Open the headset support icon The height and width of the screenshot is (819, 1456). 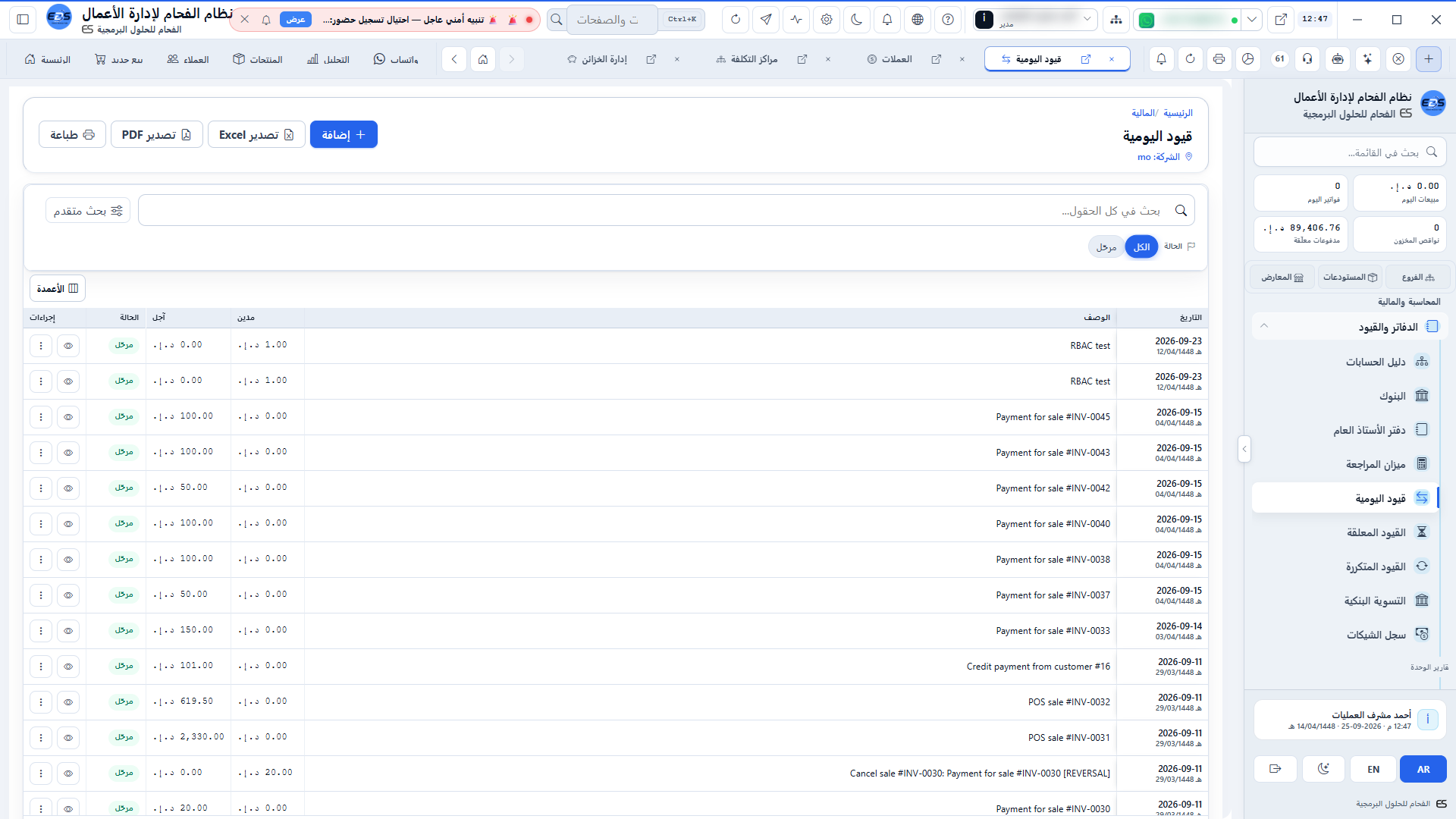(1307, 59)
